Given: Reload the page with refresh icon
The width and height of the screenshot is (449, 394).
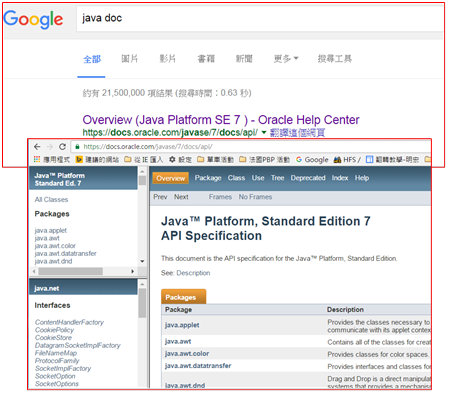Looking at the screenshot, I should [x=62, y=147].
